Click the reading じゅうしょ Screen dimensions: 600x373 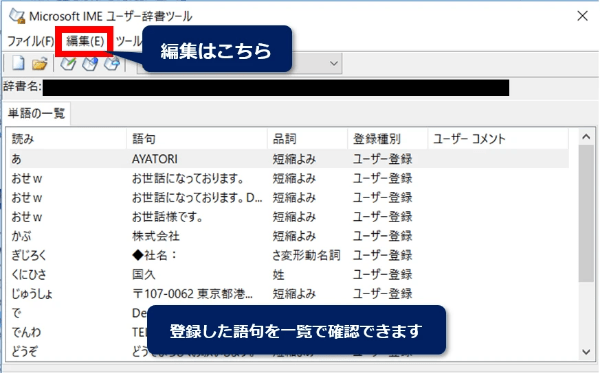(32, 294)
